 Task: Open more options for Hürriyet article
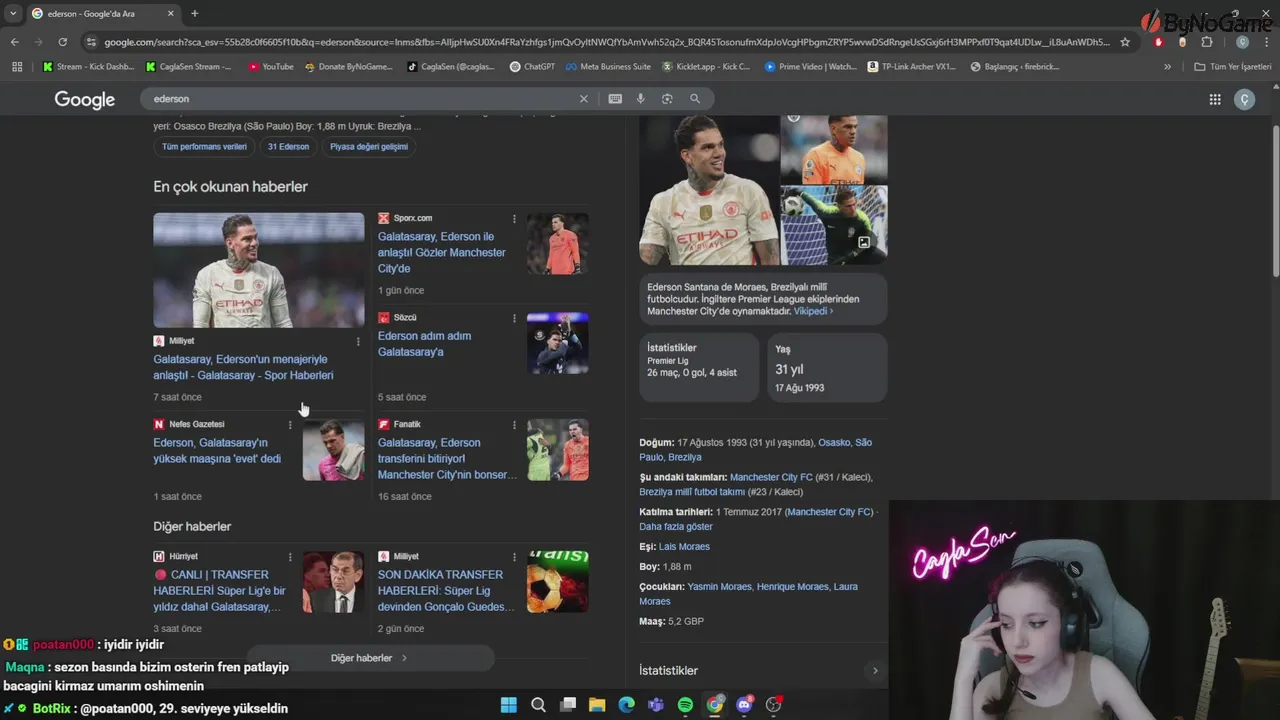point(290,557)
